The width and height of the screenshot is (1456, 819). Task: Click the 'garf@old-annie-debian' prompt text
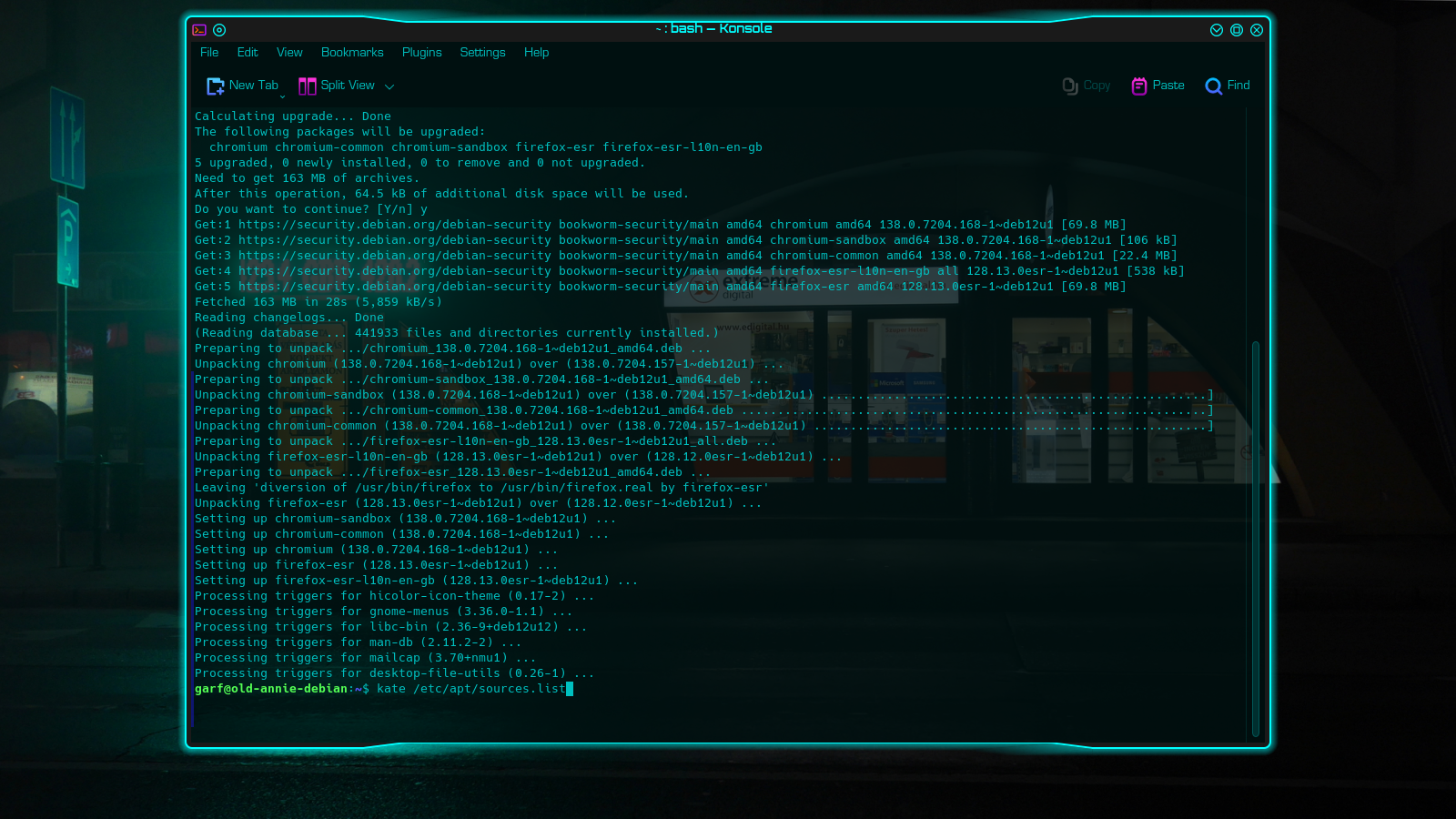271,689
